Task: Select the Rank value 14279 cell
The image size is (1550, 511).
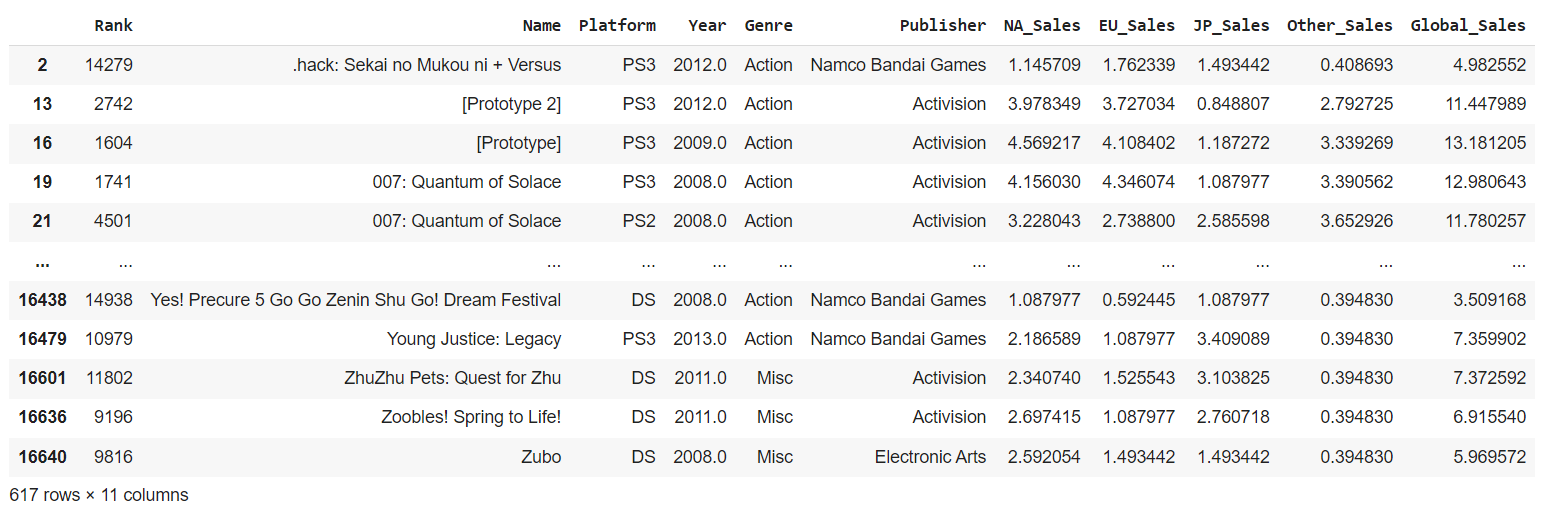Action: (109, 65)
